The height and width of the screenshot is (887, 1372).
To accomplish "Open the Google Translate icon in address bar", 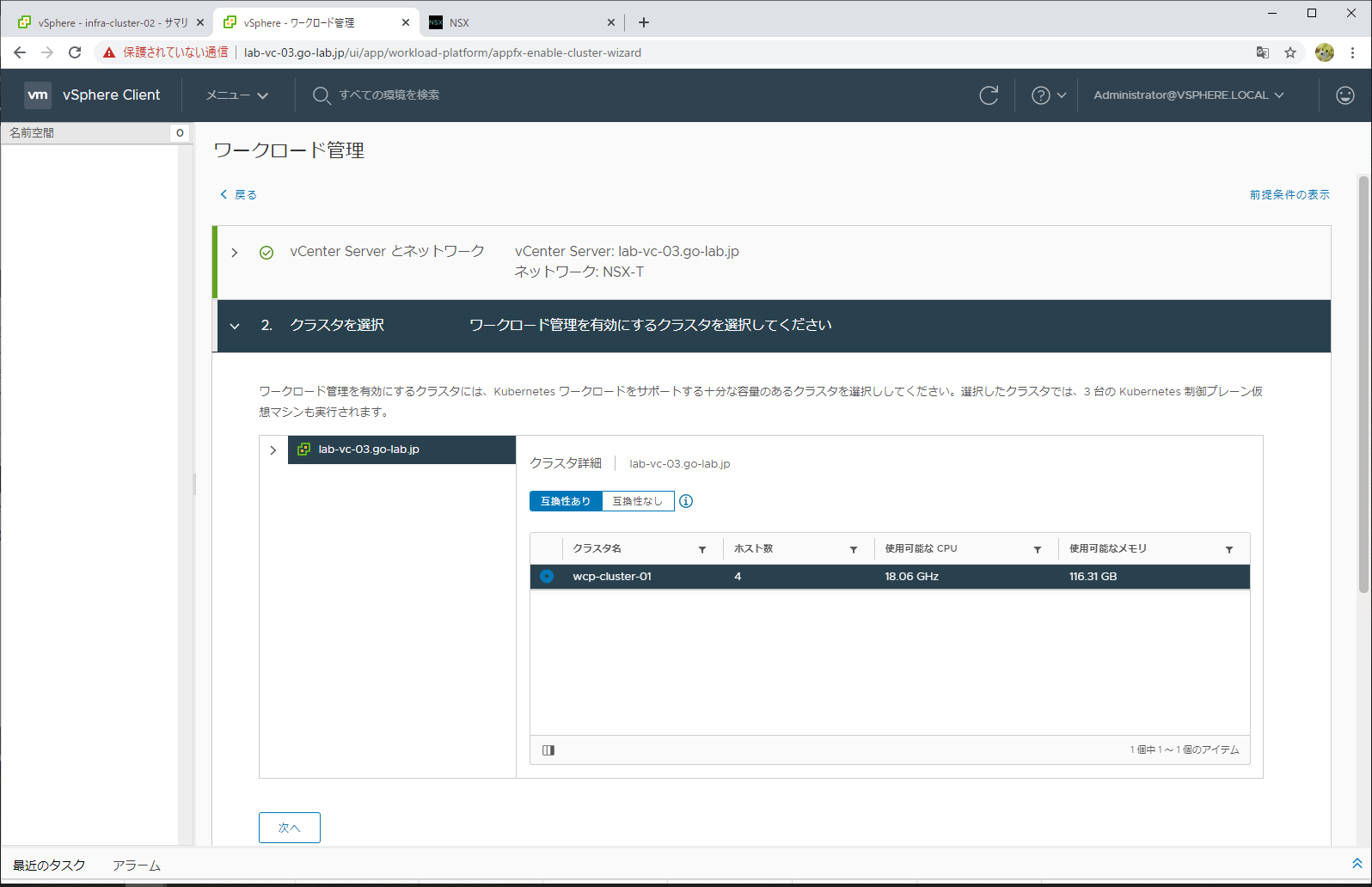I will 1262,52.
